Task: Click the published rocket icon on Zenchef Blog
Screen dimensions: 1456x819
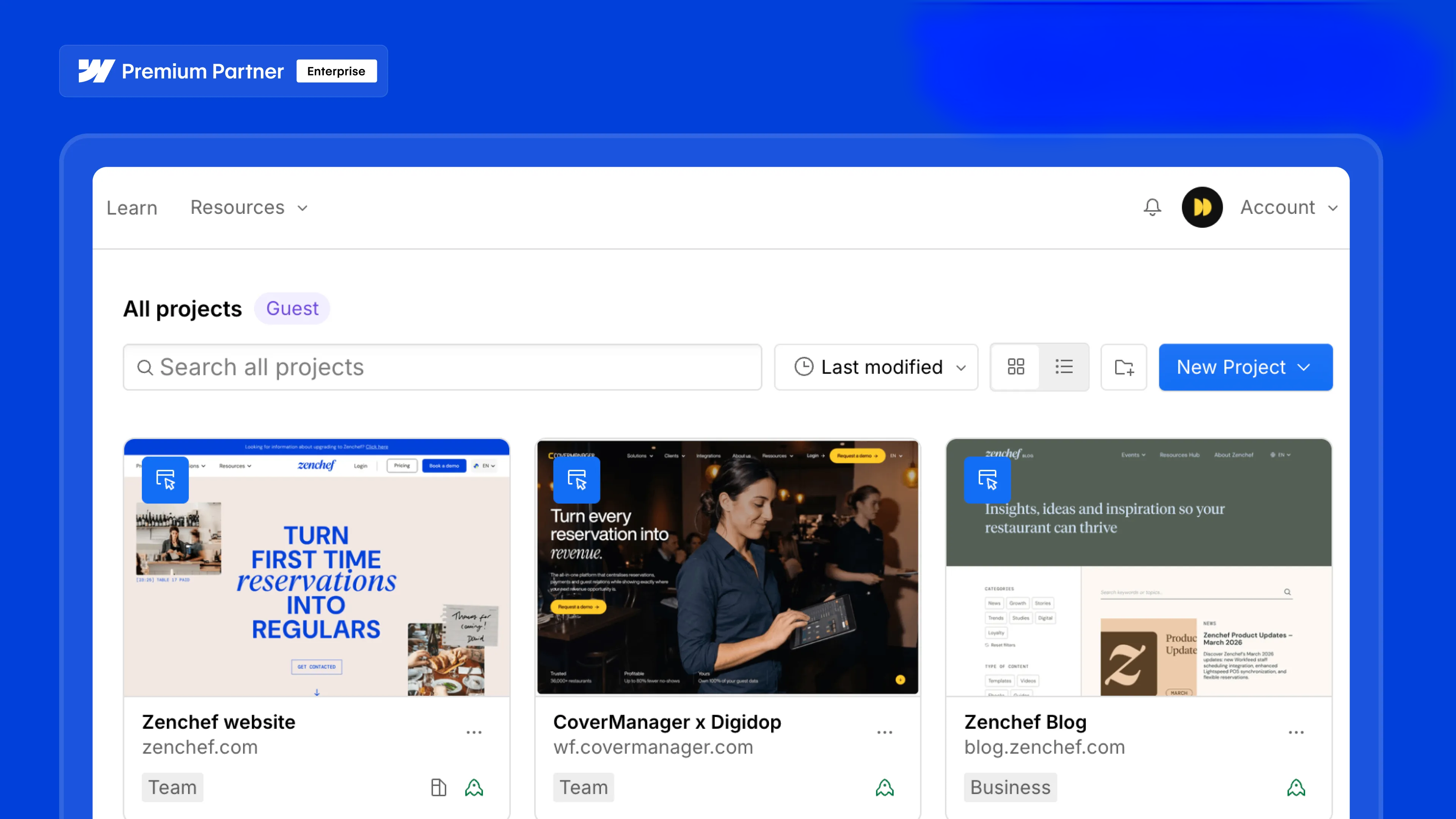Action: click(1296, 788)
